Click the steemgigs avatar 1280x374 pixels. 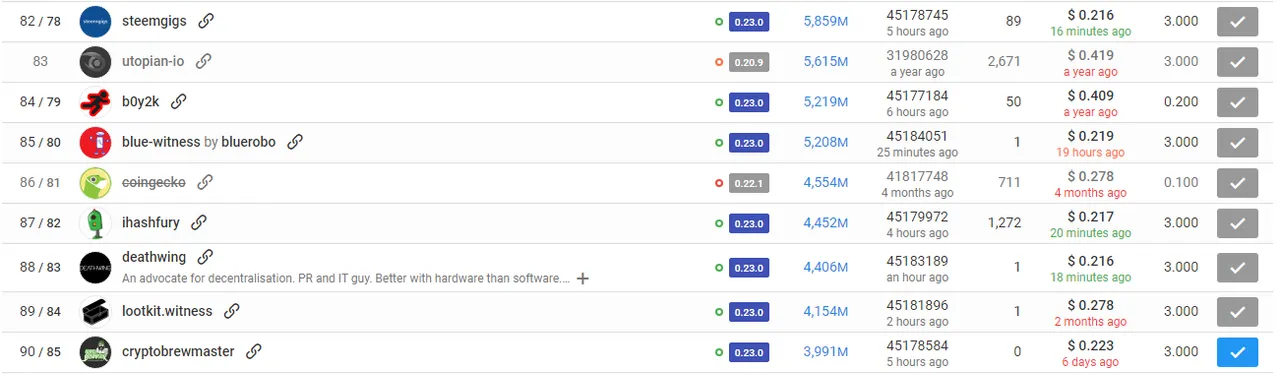click(95, 21)
